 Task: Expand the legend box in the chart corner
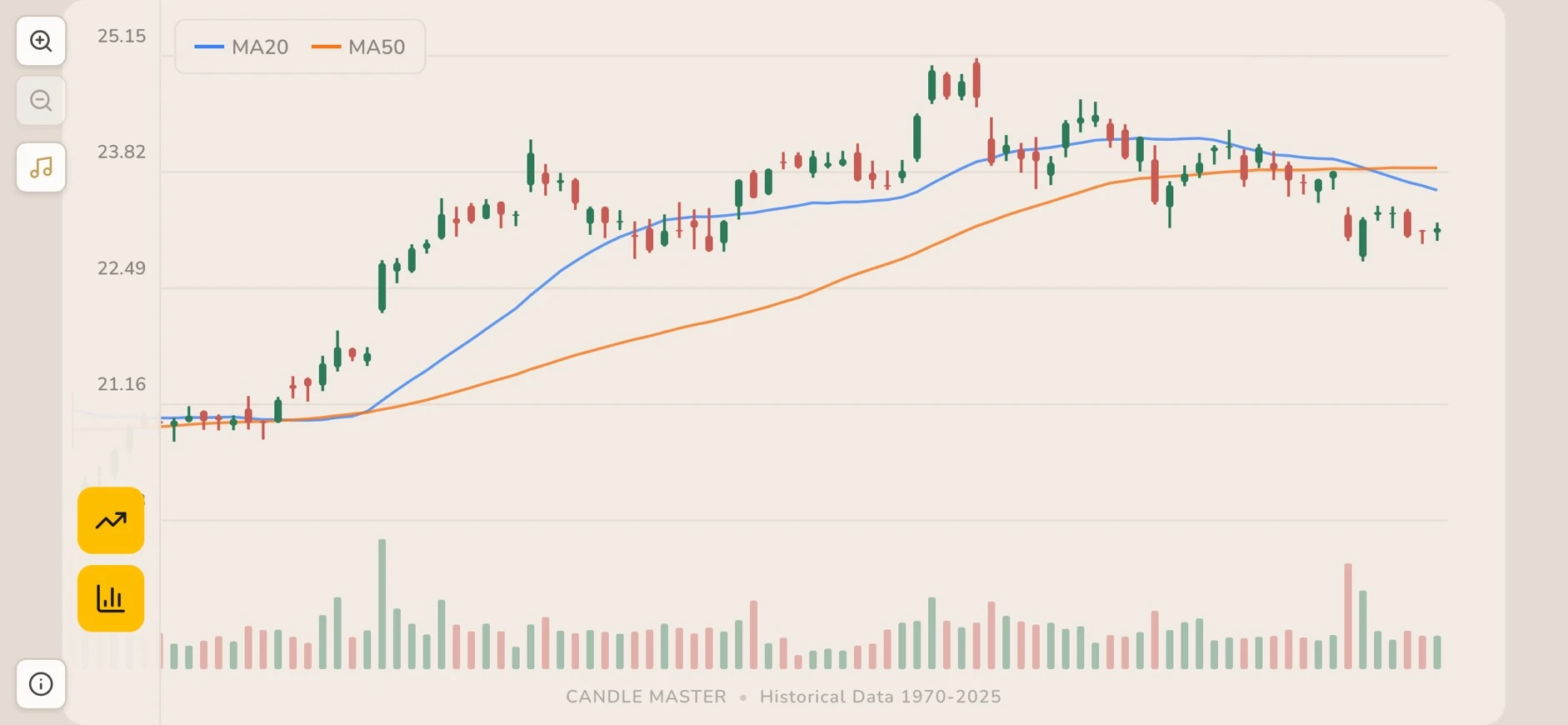pyautogui.click(x=299, y=47)
